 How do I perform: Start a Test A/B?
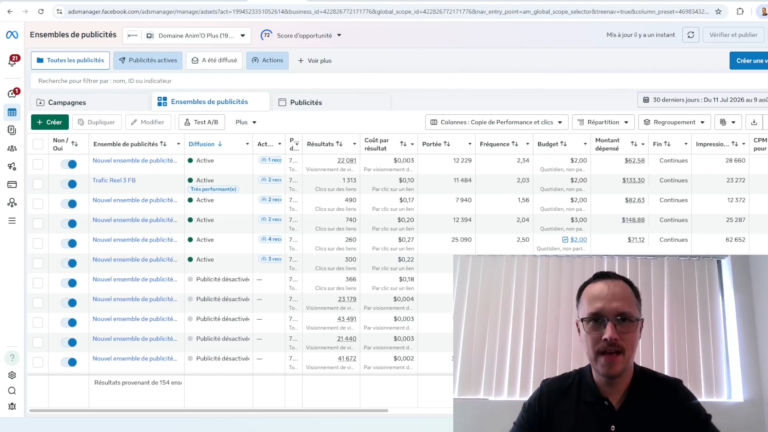pos(201,122)
